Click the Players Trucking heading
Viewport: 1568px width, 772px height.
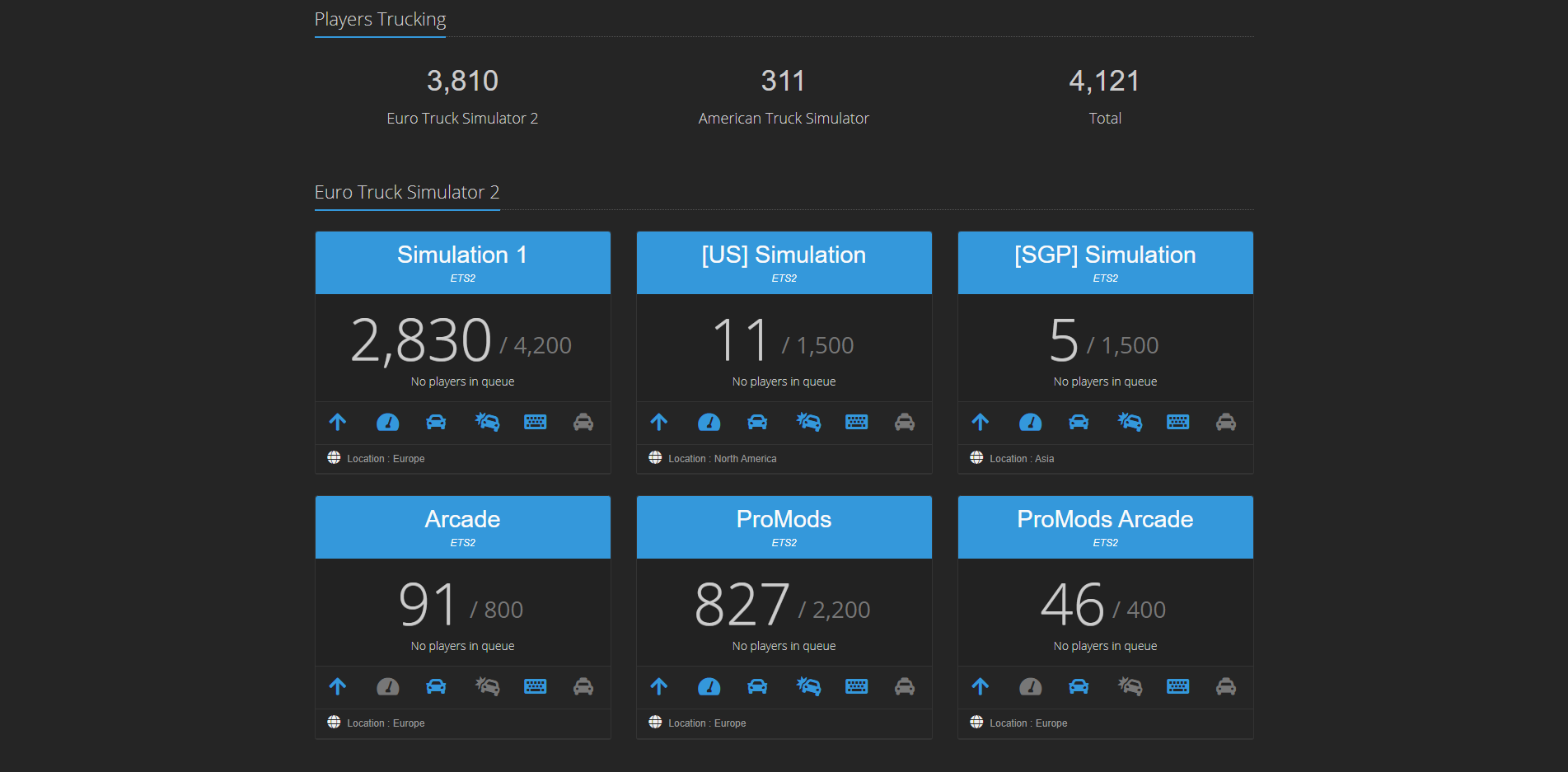[379, 19]
